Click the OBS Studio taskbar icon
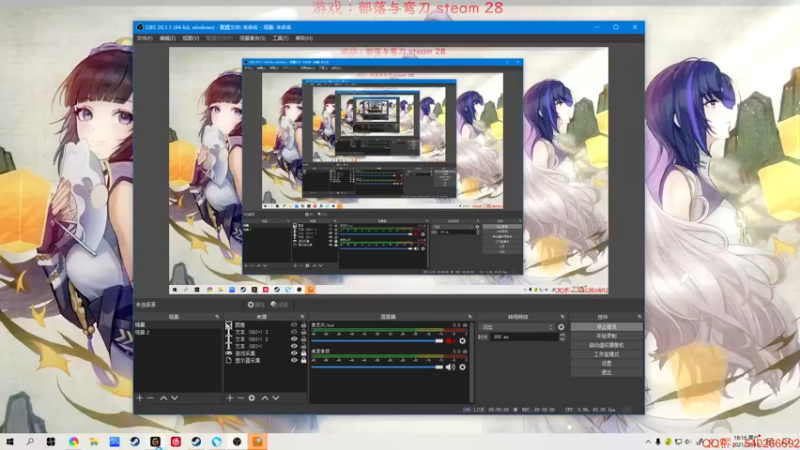Screen dimensions: 800x450 [237, 441]
